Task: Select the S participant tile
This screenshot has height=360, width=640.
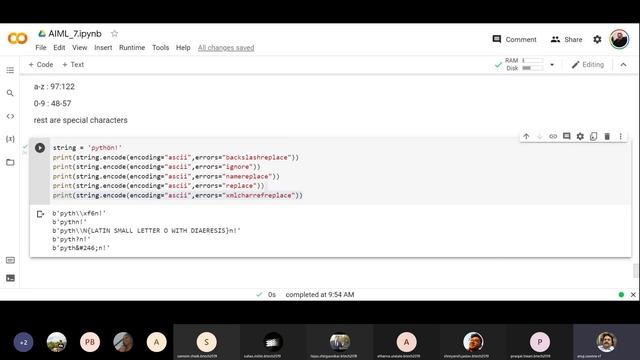Action: (x=207, y=342)
